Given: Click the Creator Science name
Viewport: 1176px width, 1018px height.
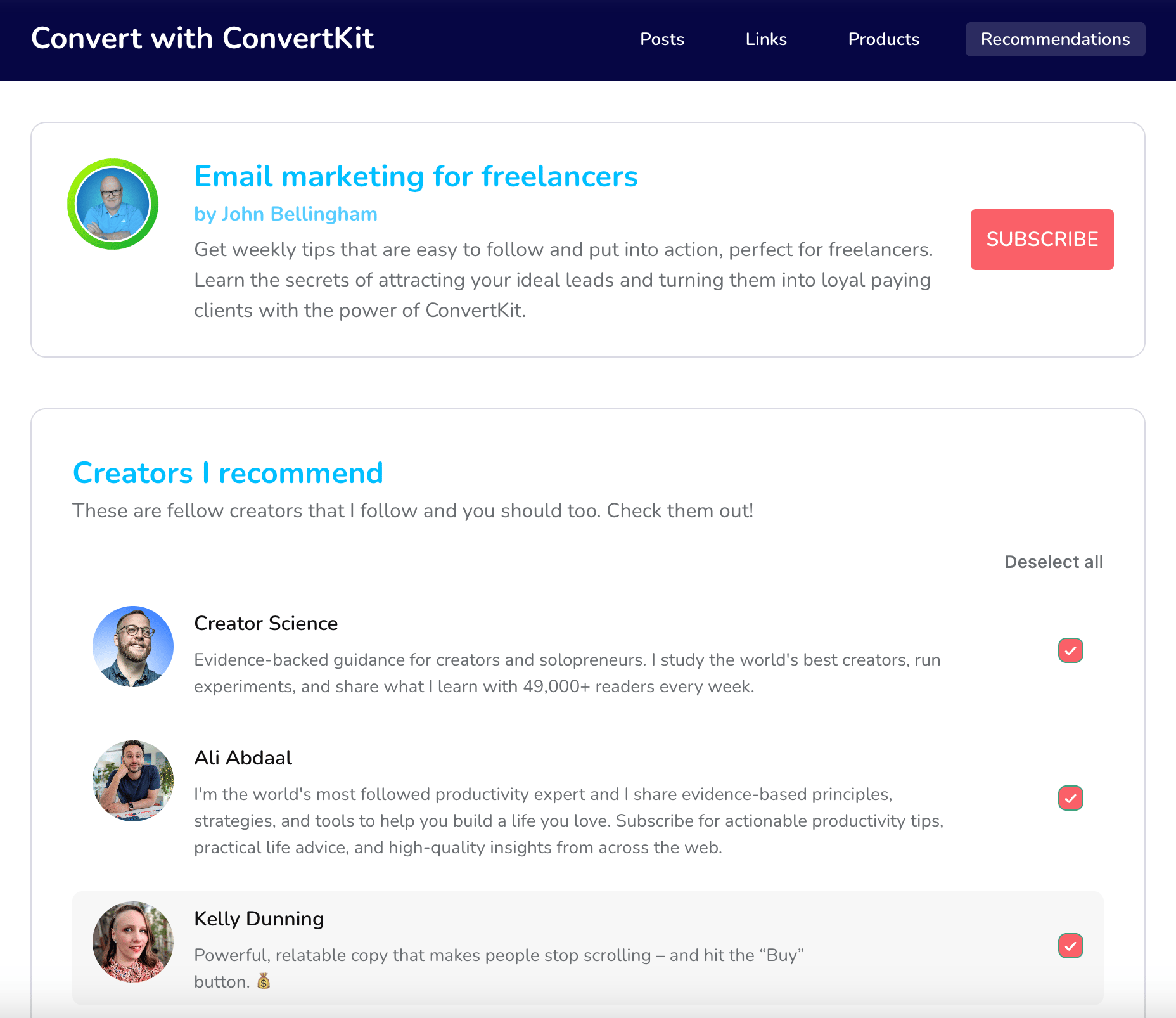Looking at the screenshot, I should (265, 623).
